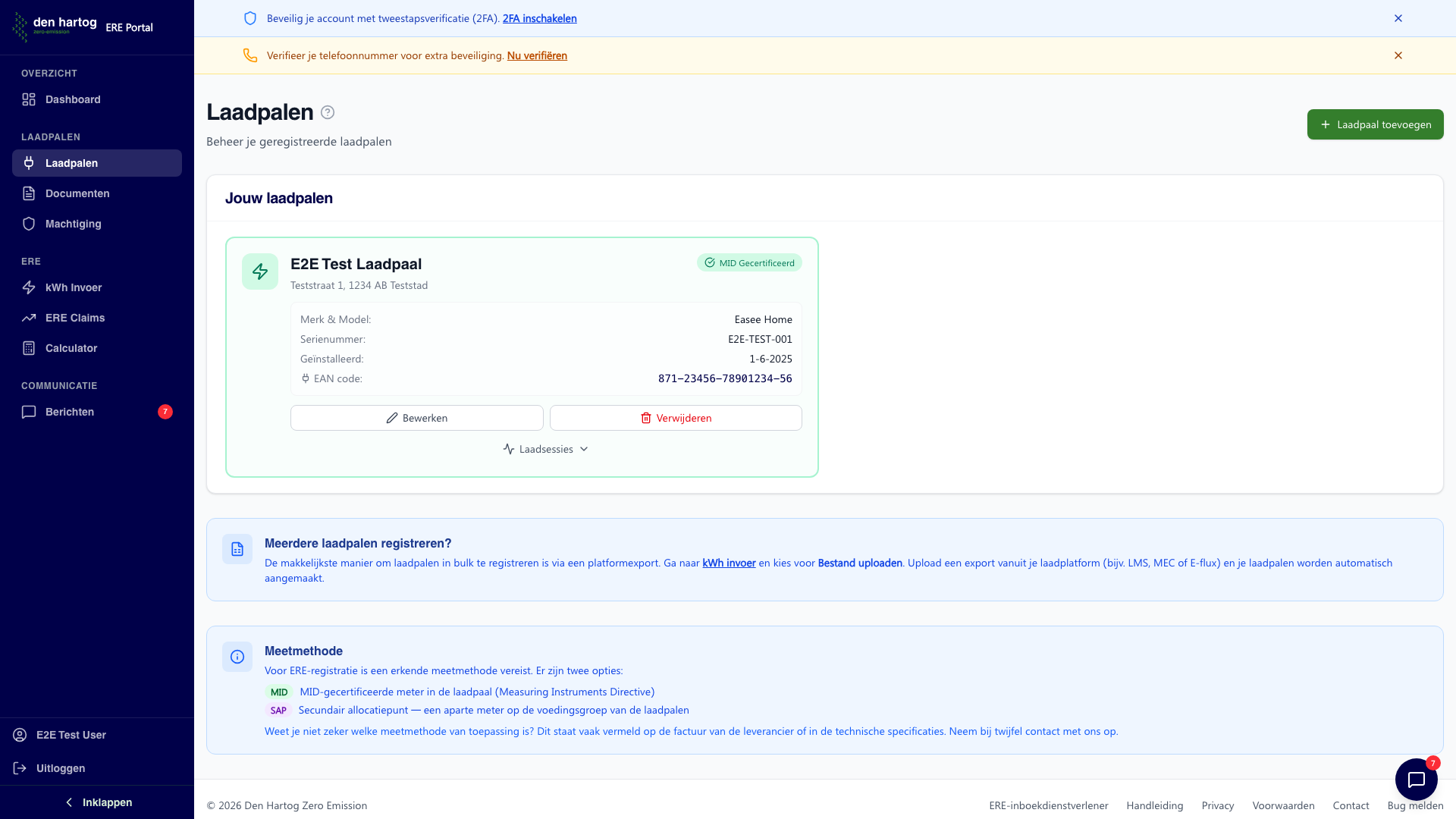
Task: Collapse the sidebar with Inklappen
Action: point(97,802)
